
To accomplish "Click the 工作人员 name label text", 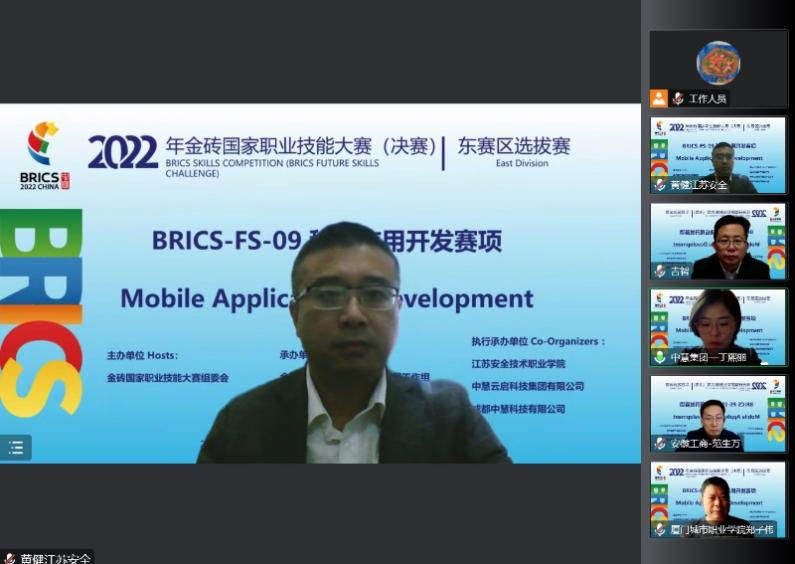I will [x=708, y=98].
